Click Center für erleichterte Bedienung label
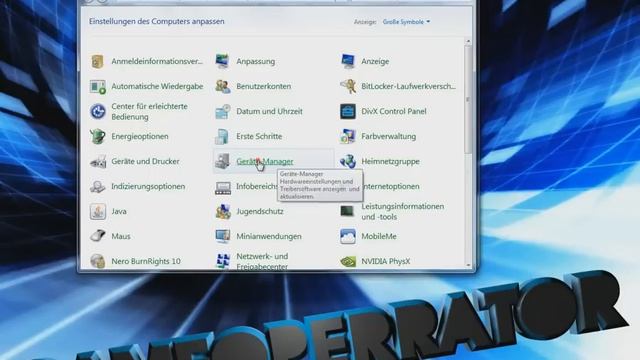 (x=149, y=111)
